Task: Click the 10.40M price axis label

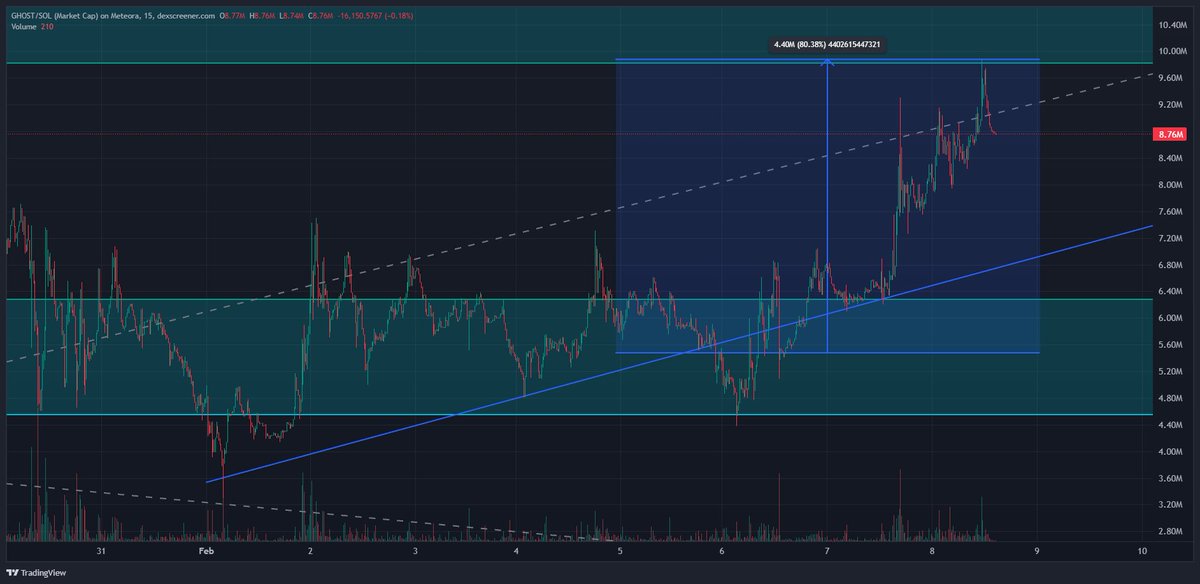Action: point(1172,24)
